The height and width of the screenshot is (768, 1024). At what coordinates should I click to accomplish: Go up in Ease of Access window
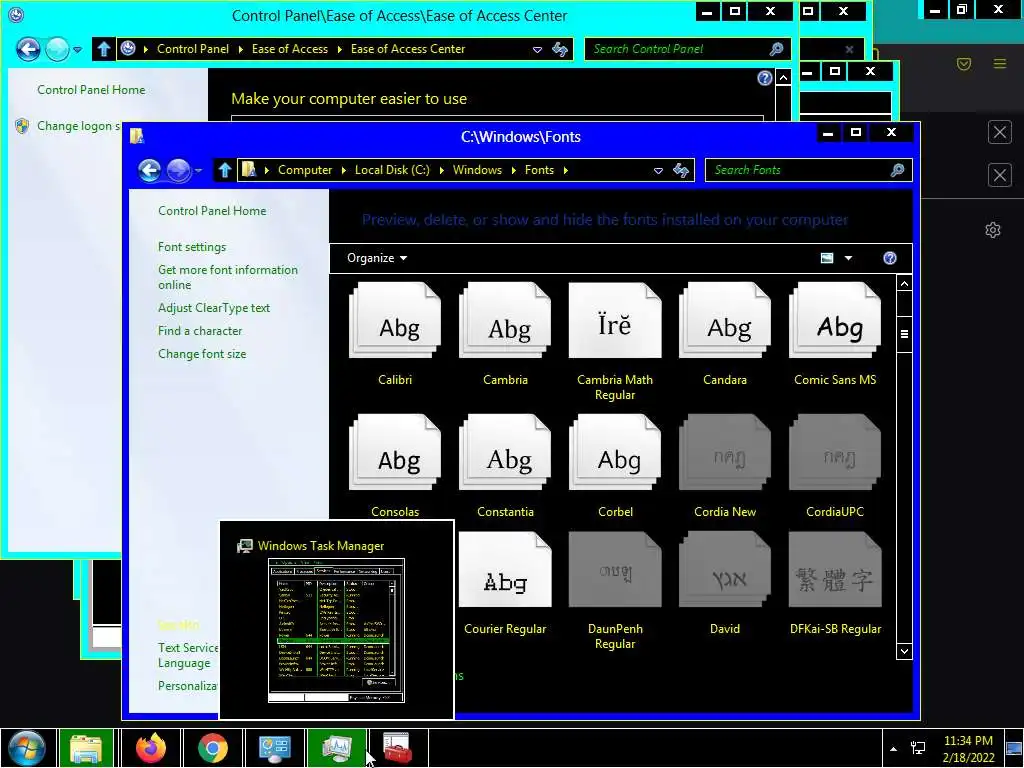point(103,49)
